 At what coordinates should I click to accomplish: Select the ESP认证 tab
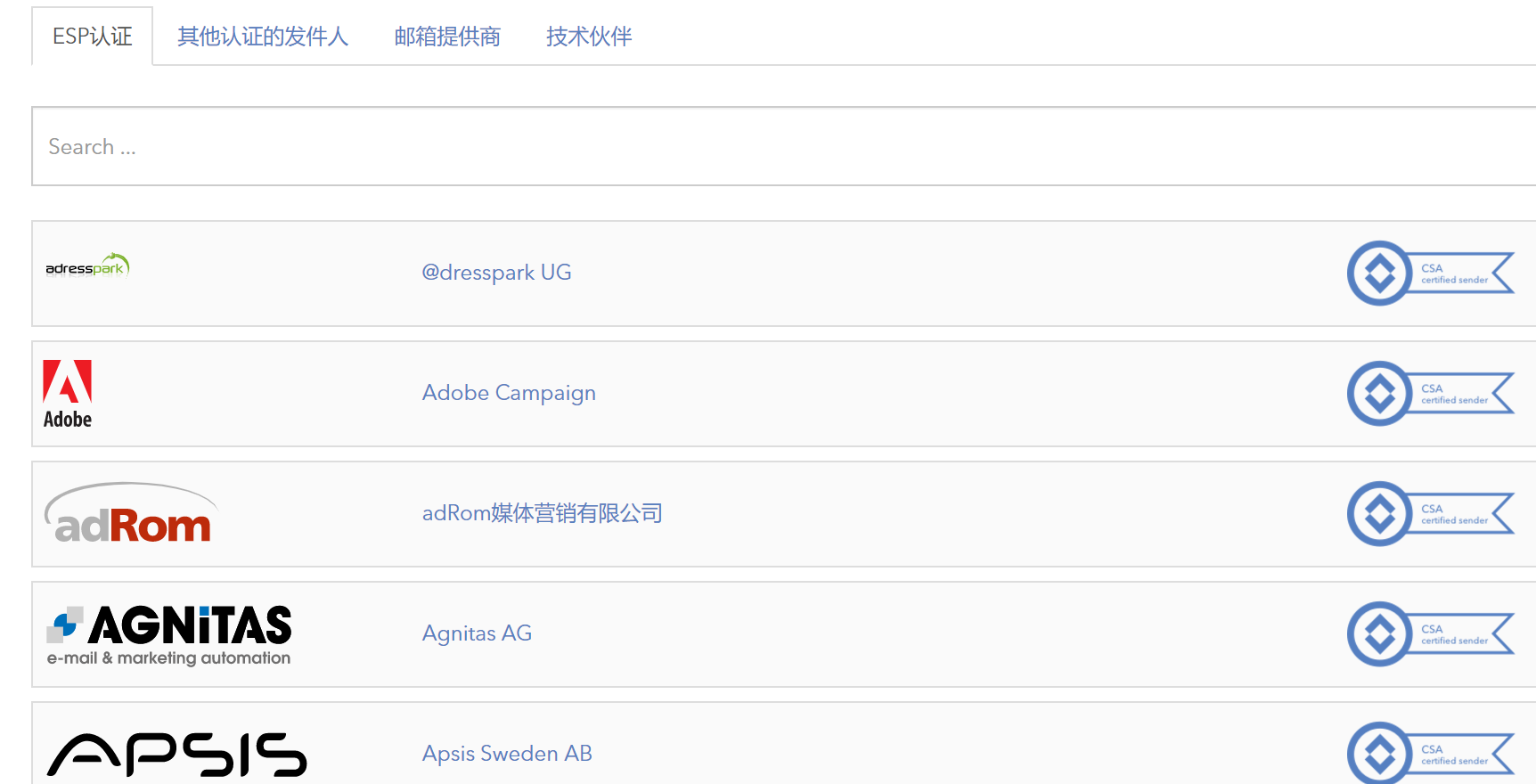pos(93,37)
